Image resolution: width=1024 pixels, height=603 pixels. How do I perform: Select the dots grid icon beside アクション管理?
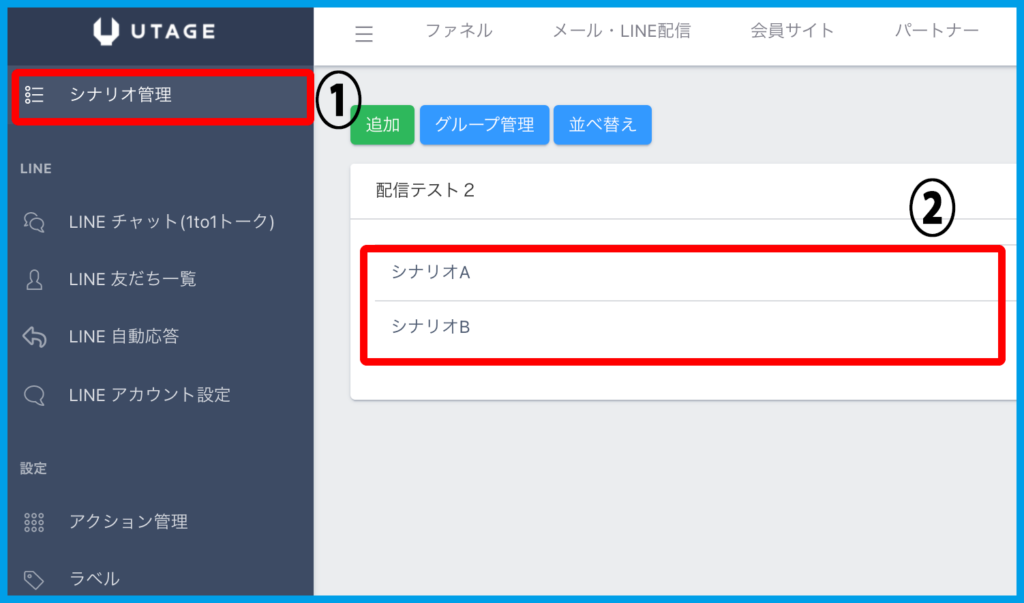pos(34,521)
